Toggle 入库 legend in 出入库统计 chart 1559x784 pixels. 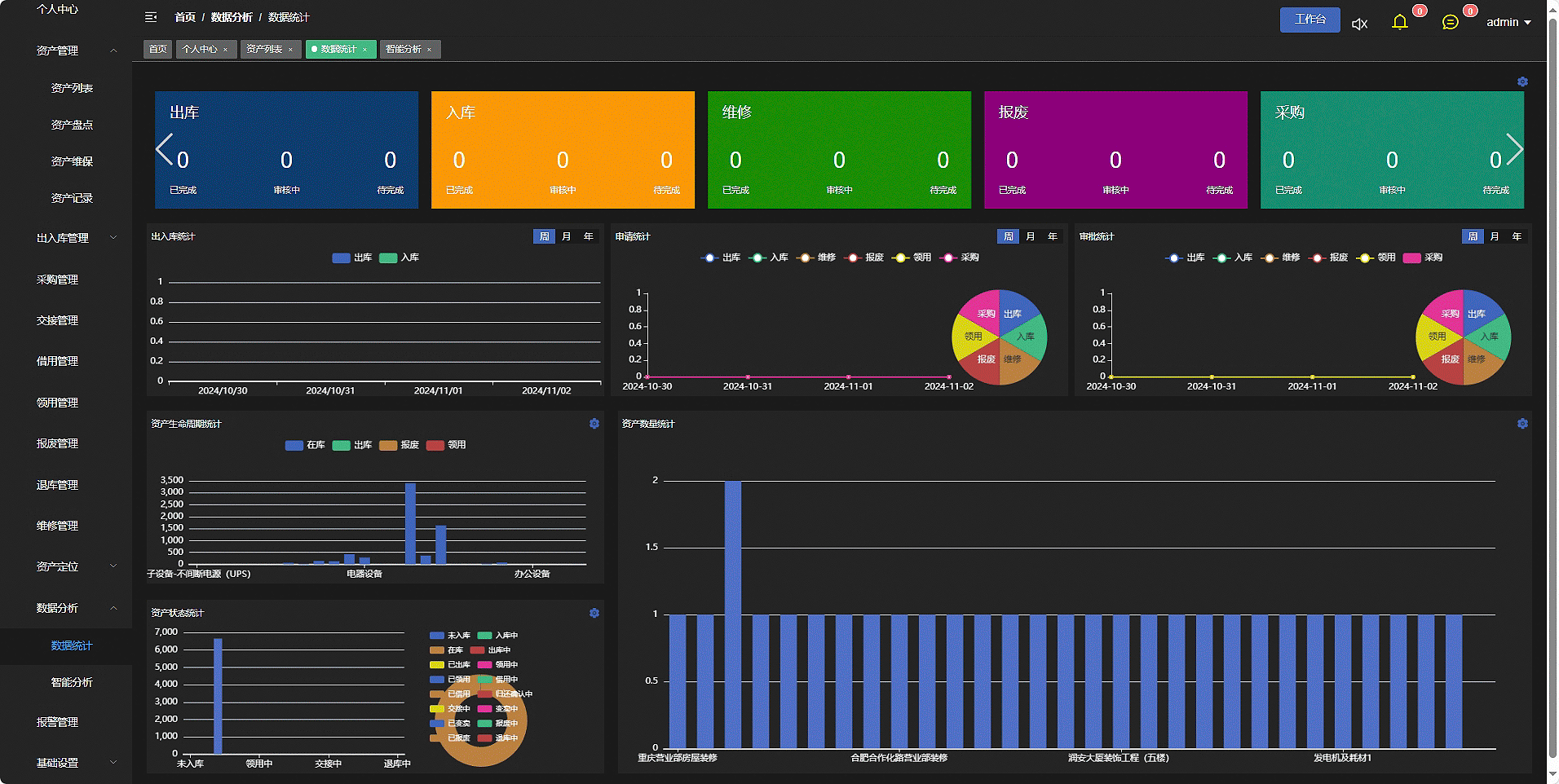tap(400, 258)
